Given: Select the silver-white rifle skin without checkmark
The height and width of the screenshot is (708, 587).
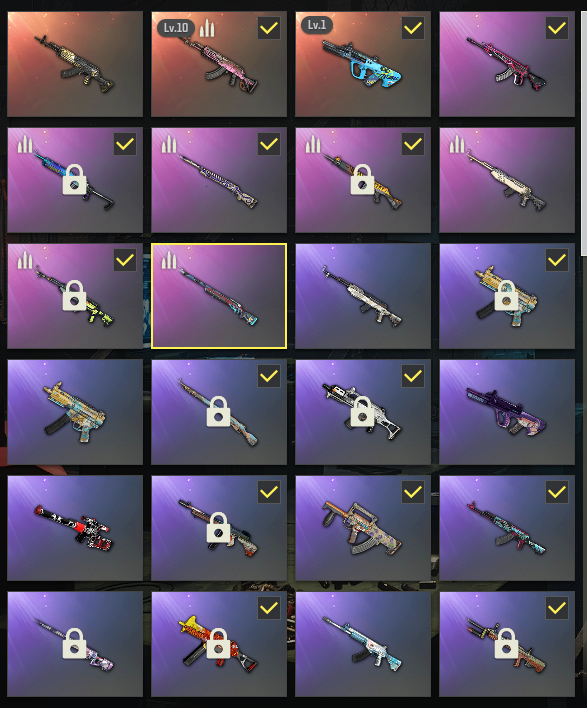Looking at the screenshot, I should point(363,296).
